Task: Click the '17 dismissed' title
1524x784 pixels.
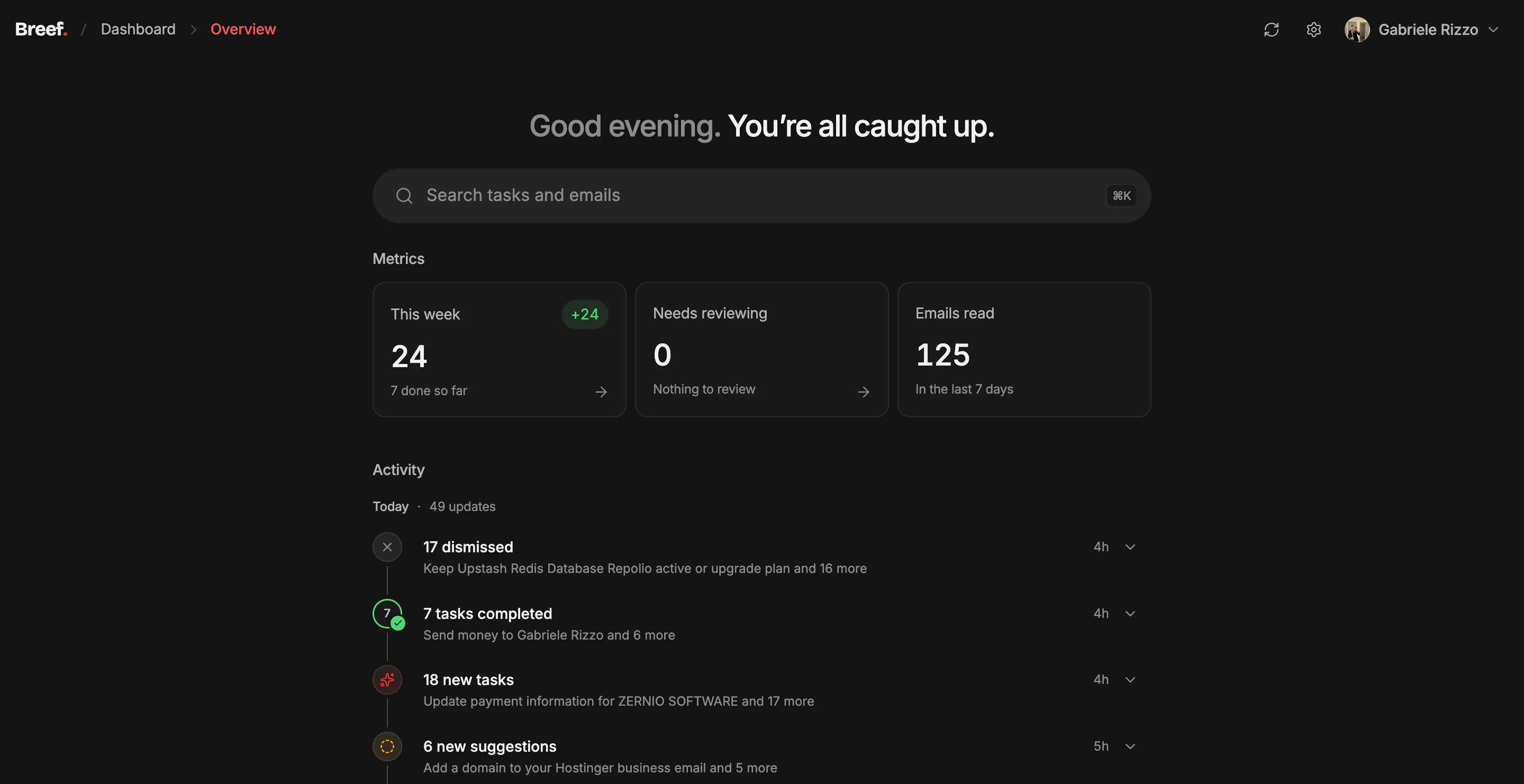Action: pyautogui.click(x=468, y=547)
